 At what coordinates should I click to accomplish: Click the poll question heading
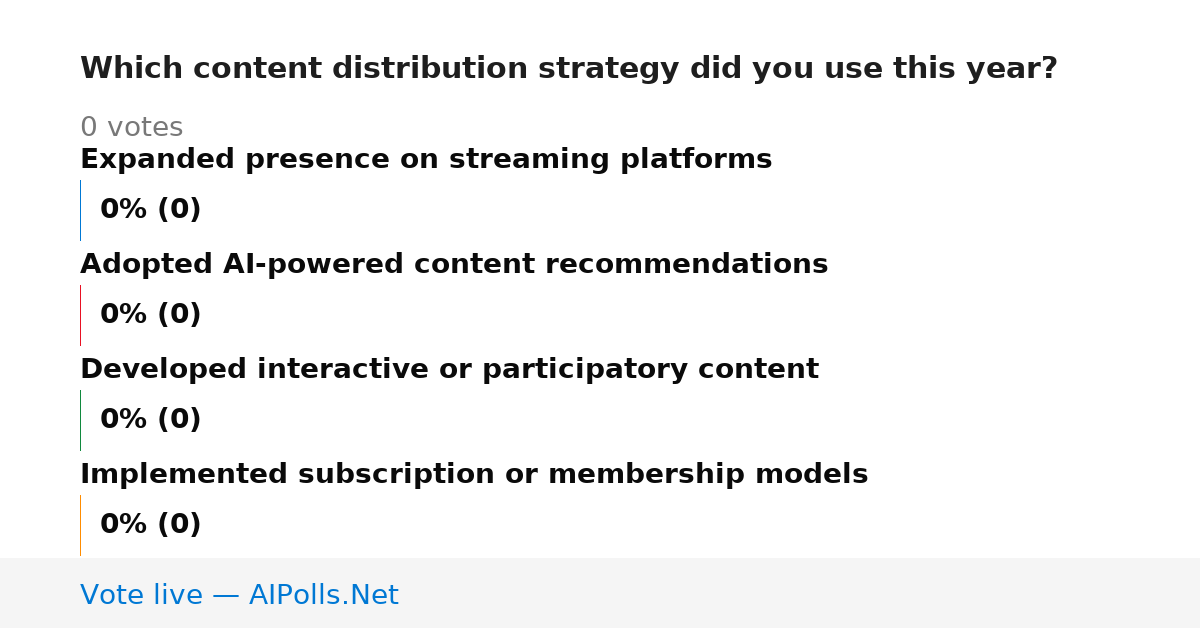click(x=569, y=69)
